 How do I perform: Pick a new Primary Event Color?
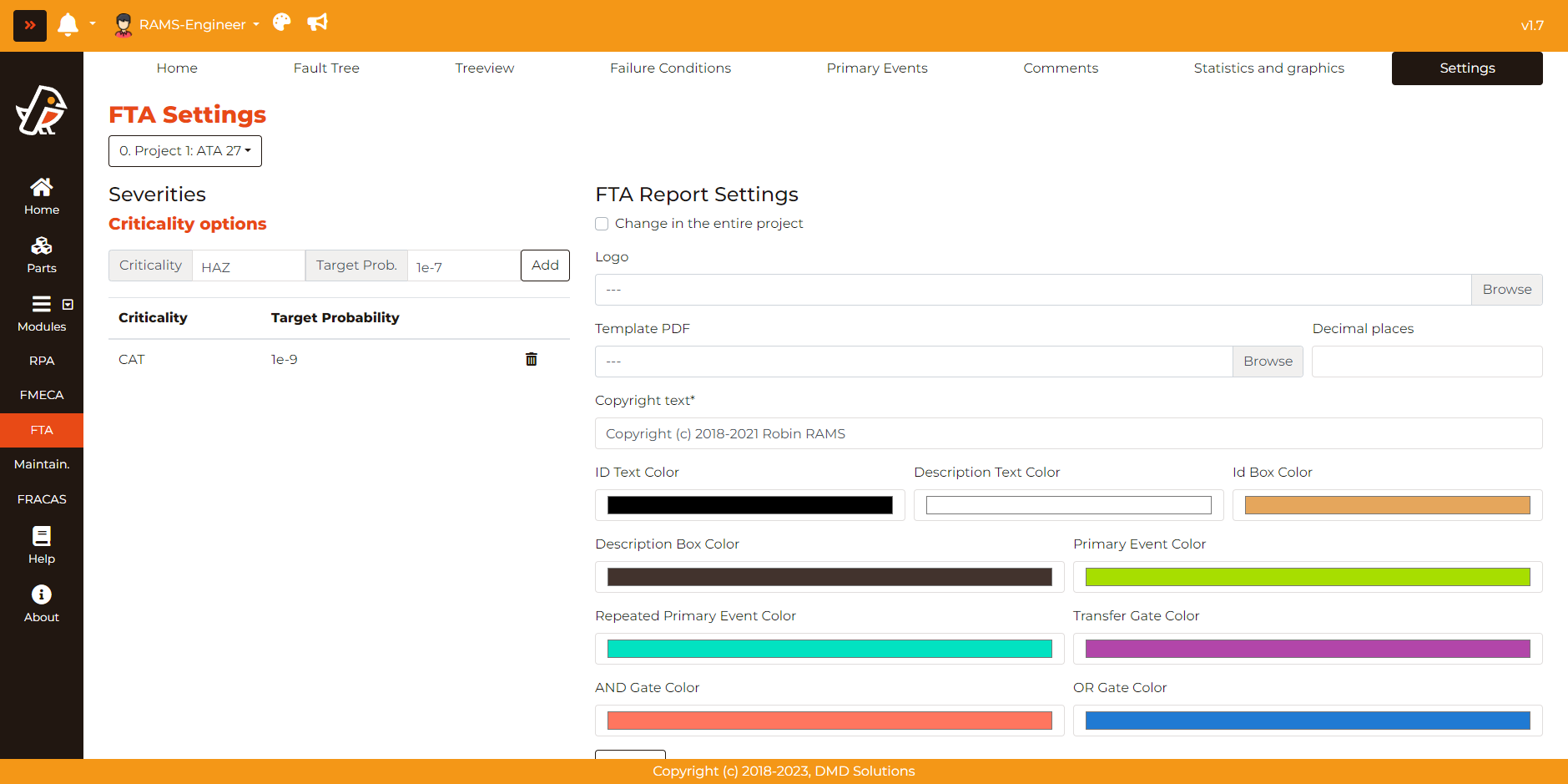pos(1307,577)
